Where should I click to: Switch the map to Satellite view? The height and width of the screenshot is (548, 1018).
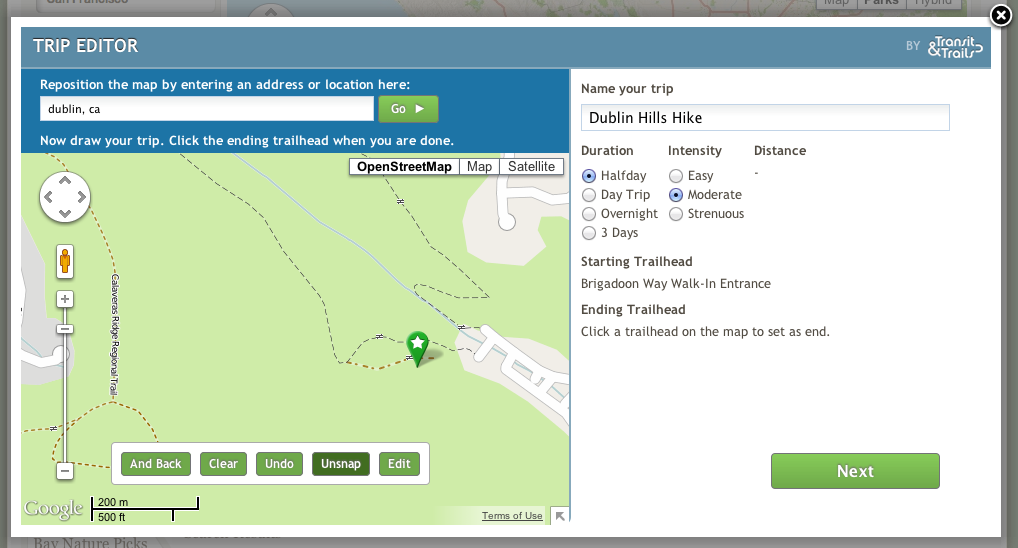click(530, 166)
